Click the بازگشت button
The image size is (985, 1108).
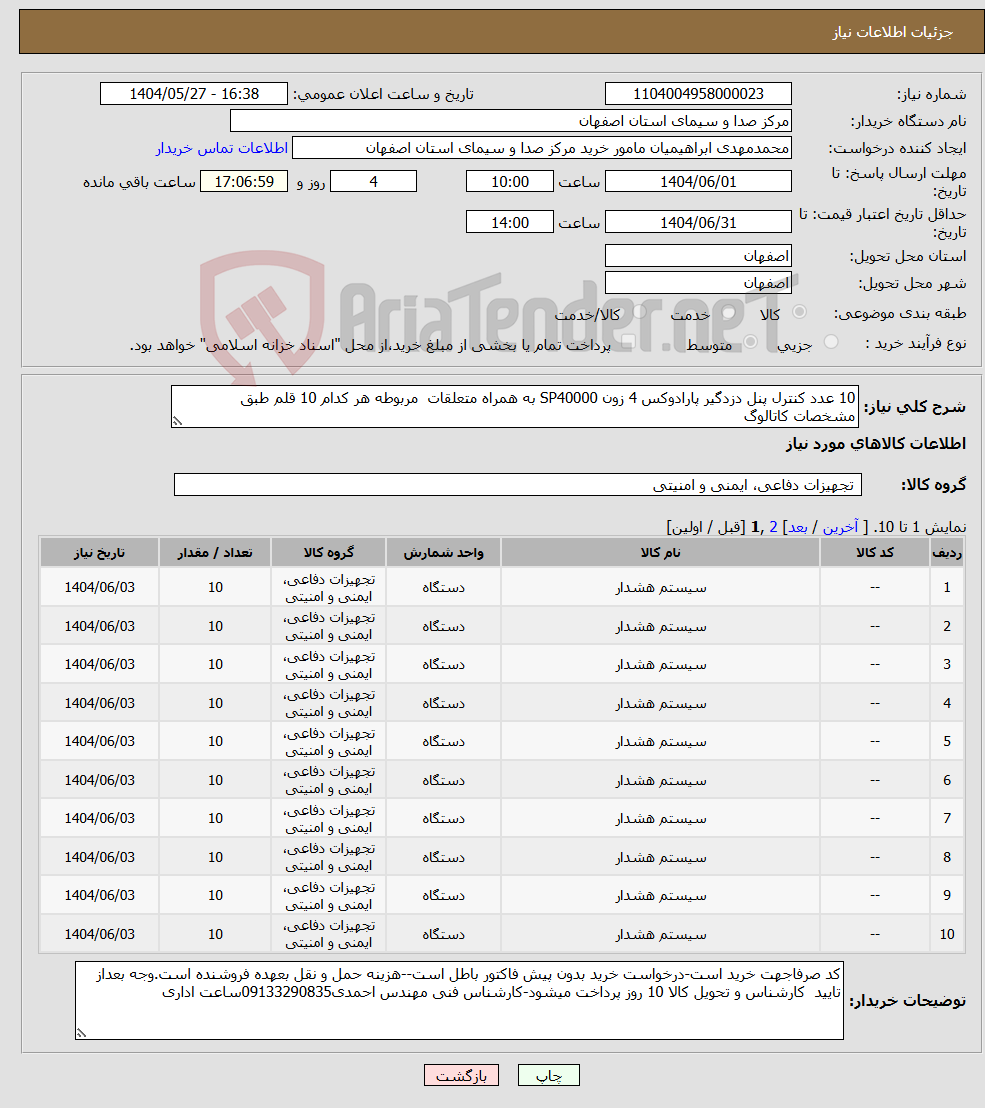(x=461, y=1075)
